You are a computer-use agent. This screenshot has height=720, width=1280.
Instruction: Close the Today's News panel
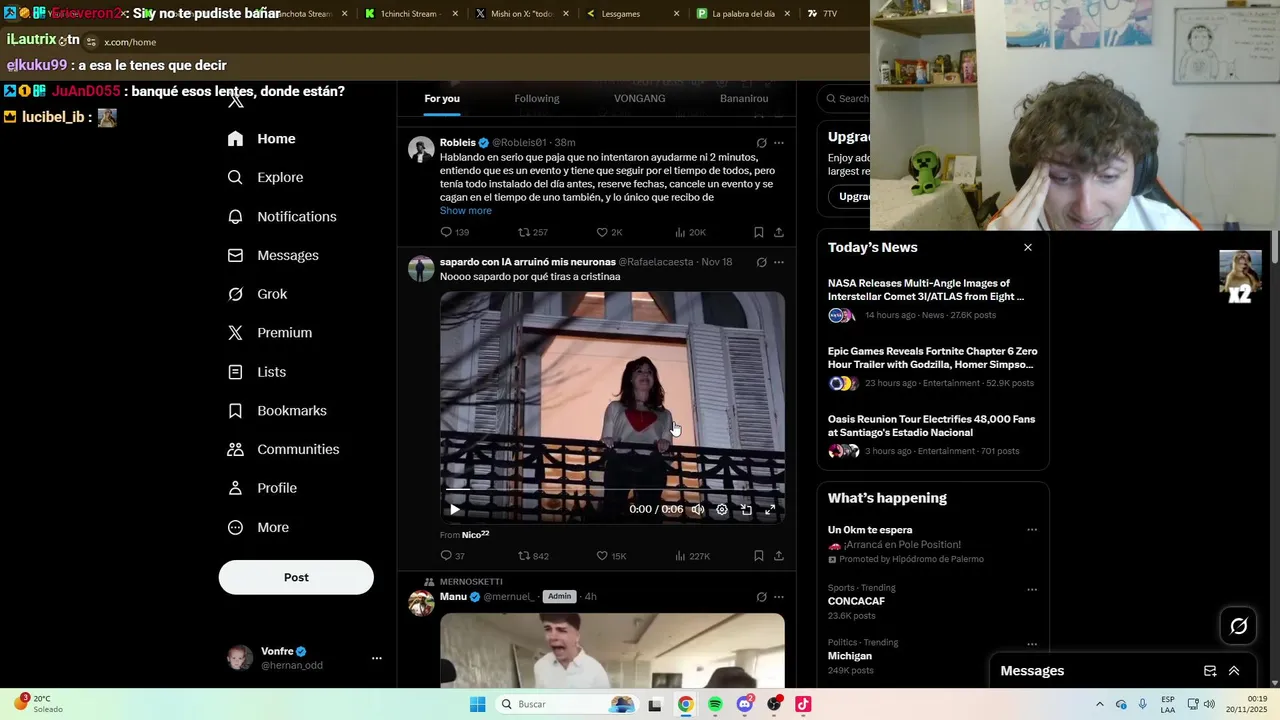1028,247
